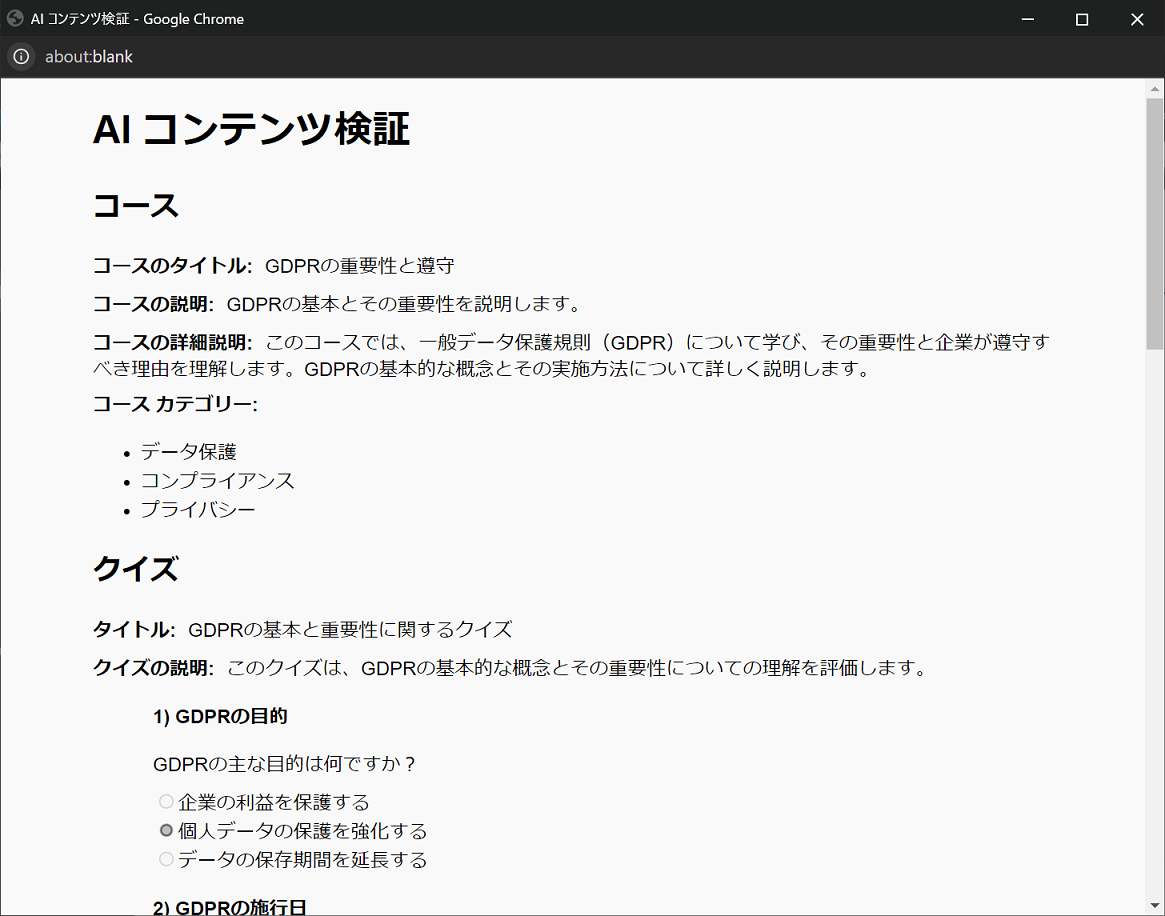The height and width of the screenshot is (916, 1165).
Task: Maximize the Chrome window
Action: coord(1082,19)
